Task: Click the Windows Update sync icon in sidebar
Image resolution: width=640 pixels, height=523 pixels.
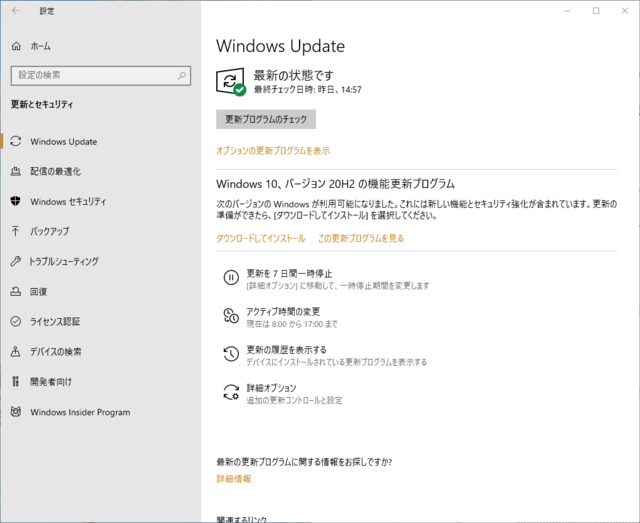Action: point(16,141)
